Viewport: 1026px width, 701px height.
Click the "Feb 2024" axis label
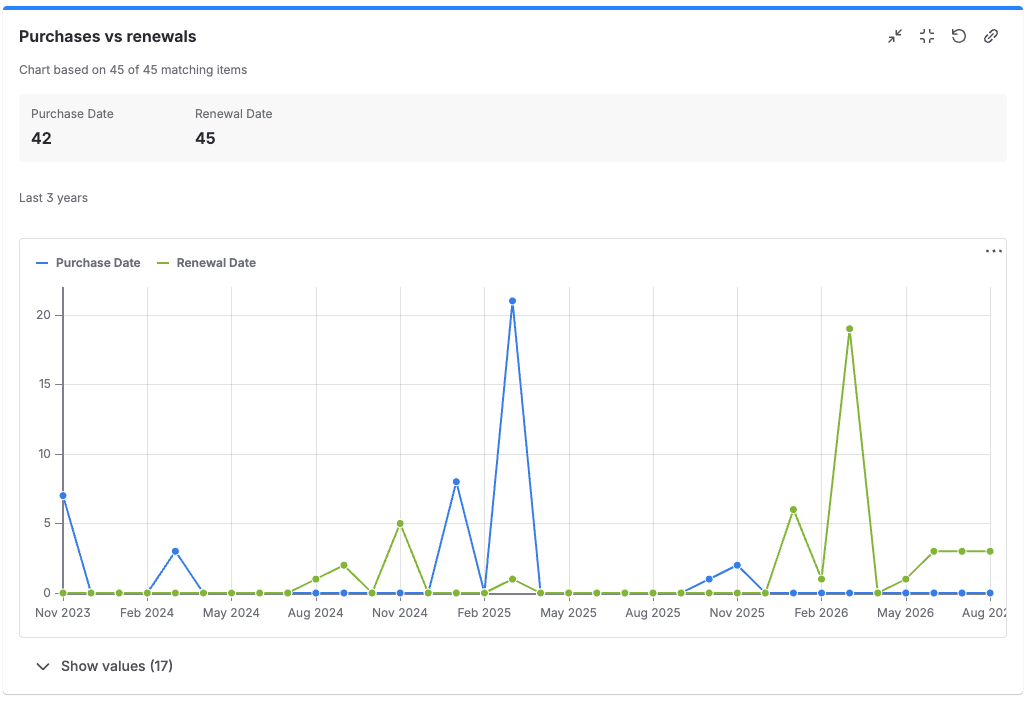[147, 613]
